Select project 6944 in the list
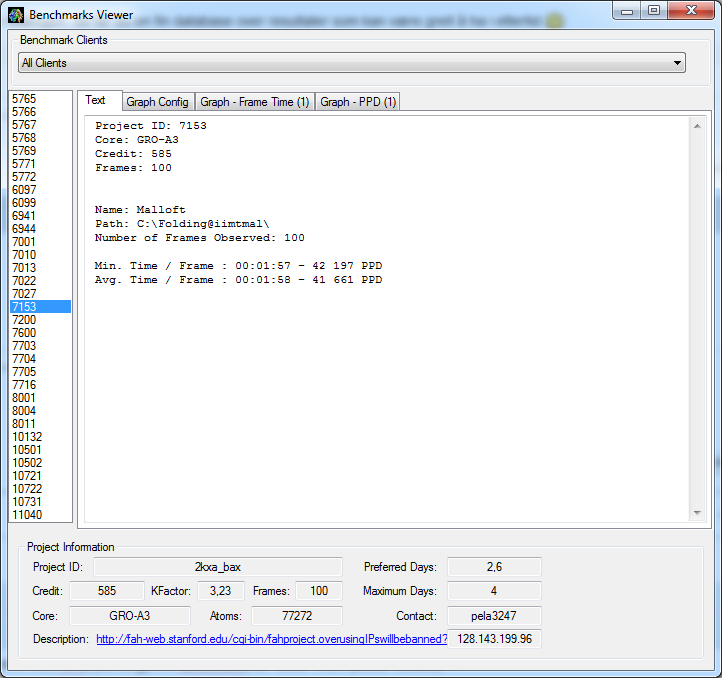 point(40,228)
